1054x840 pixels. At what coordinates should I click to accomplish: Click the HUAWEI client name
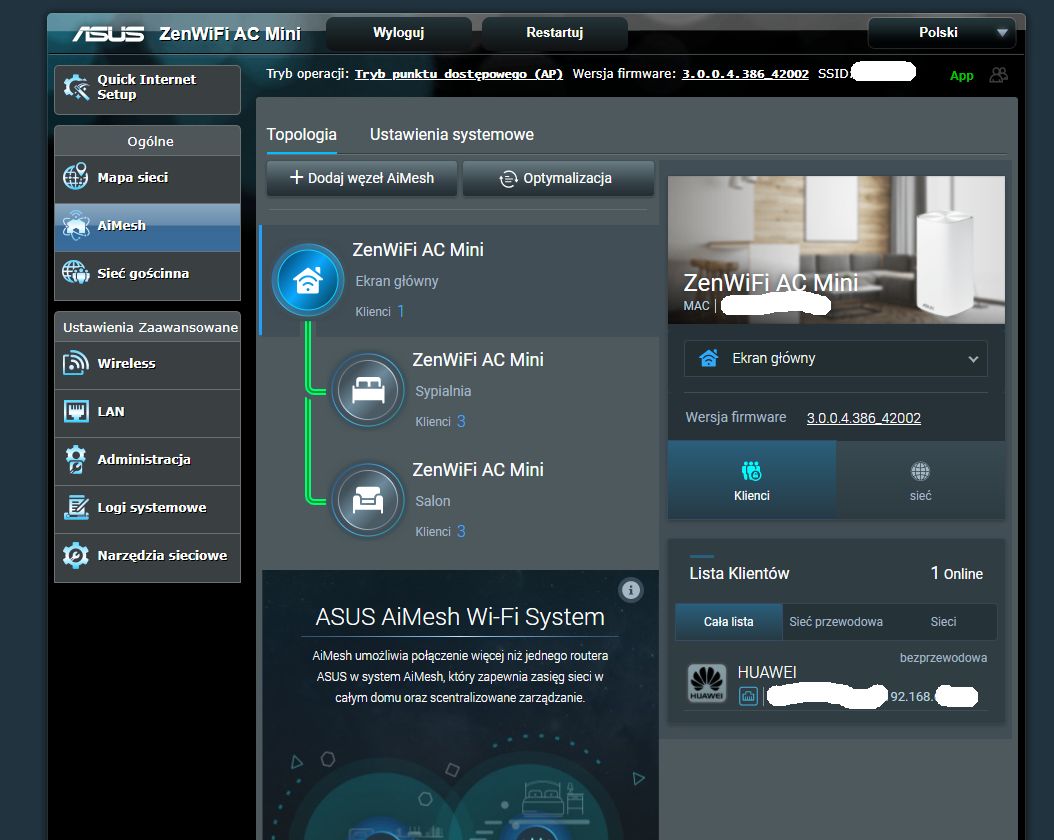767,672
